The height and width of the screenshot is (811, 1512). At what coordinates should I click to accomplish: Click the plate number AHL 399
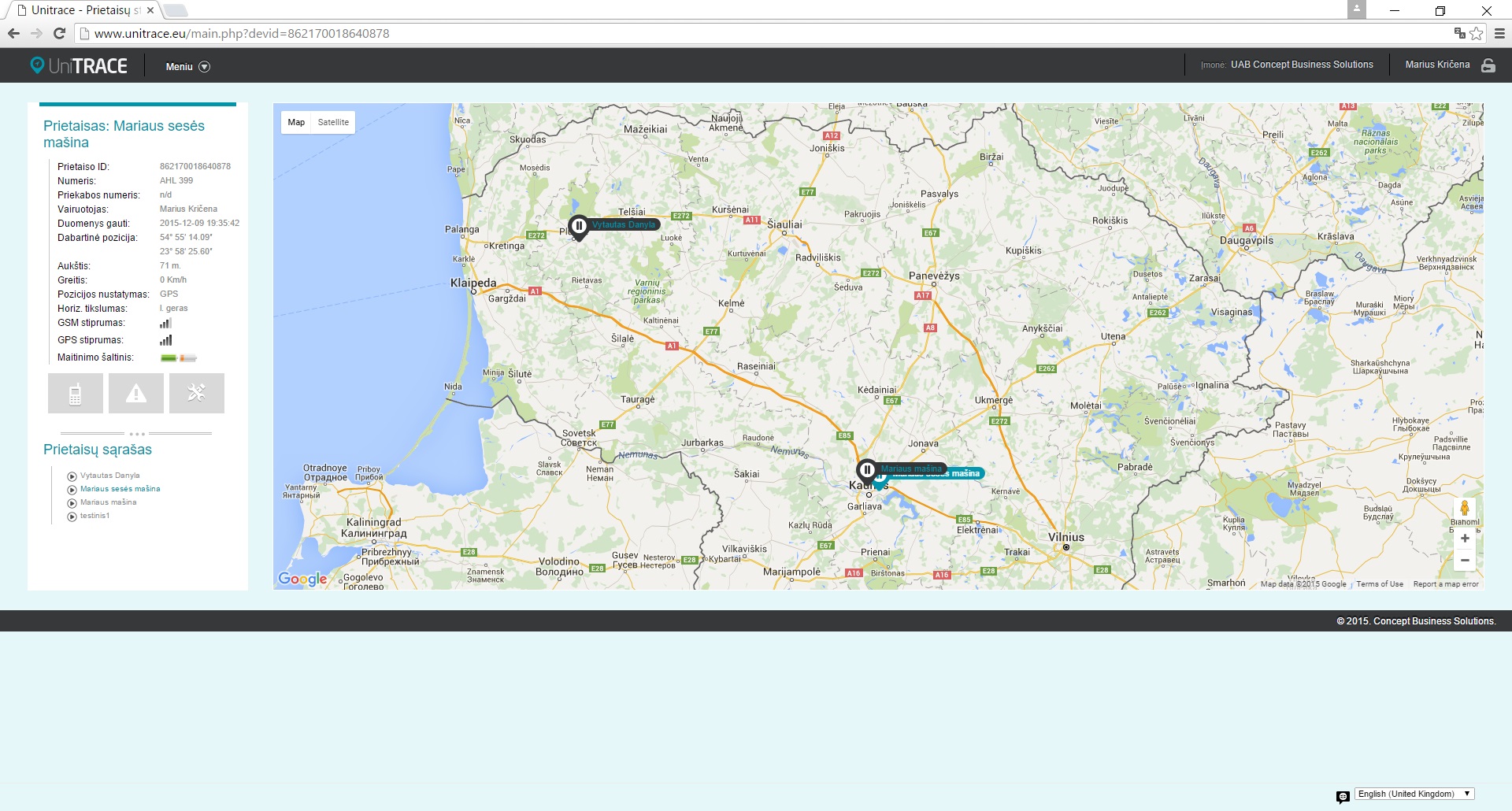[176, 180]
